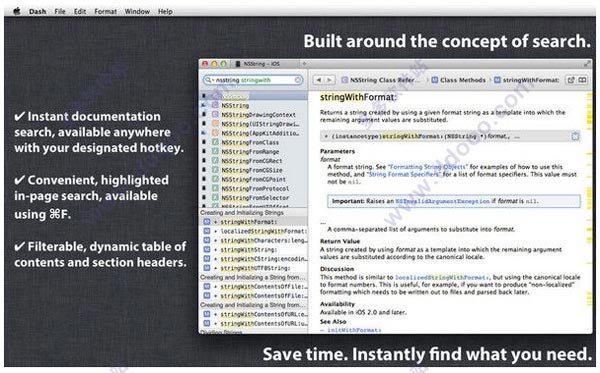The height and width of the screenshot is (373, 600).
Task: Follow the NSInvalidArgumentException link
Action: coord(442,201)
